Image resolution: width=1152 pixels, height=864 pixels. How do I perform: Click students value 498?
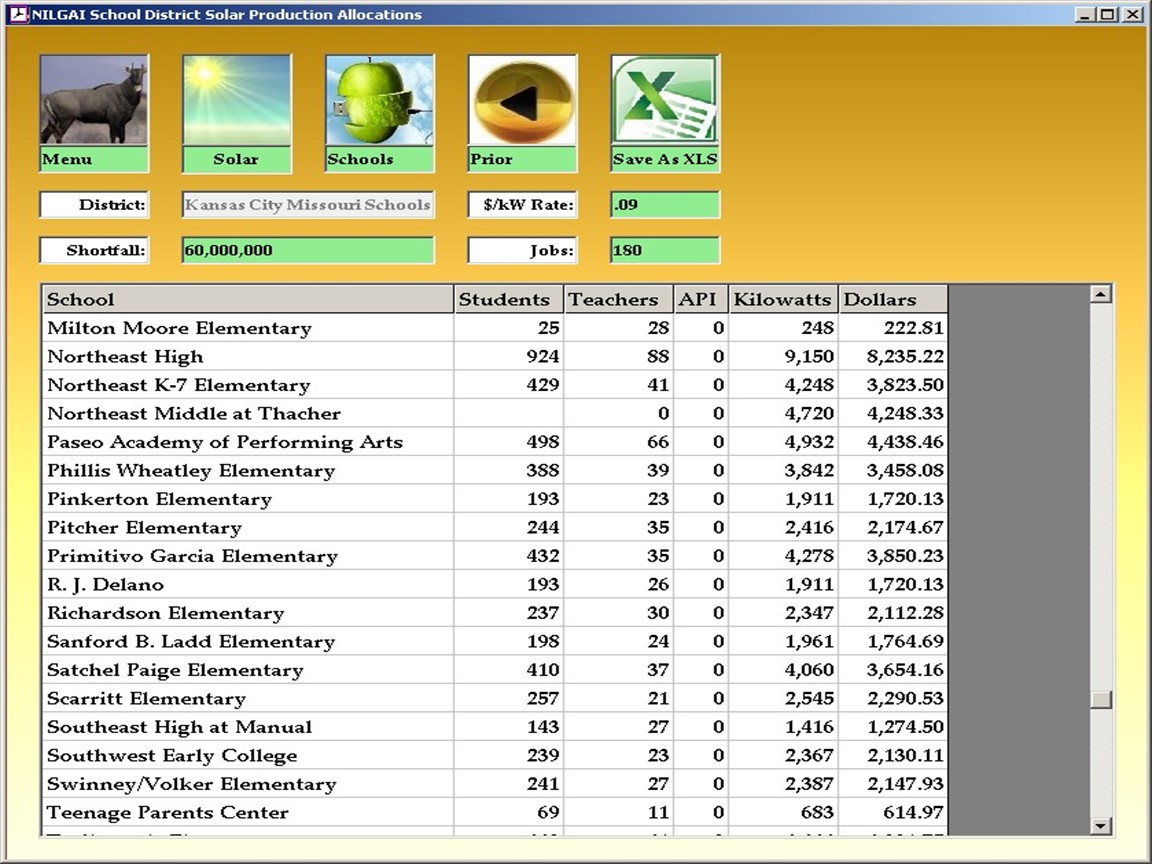(x=508, y=442)
